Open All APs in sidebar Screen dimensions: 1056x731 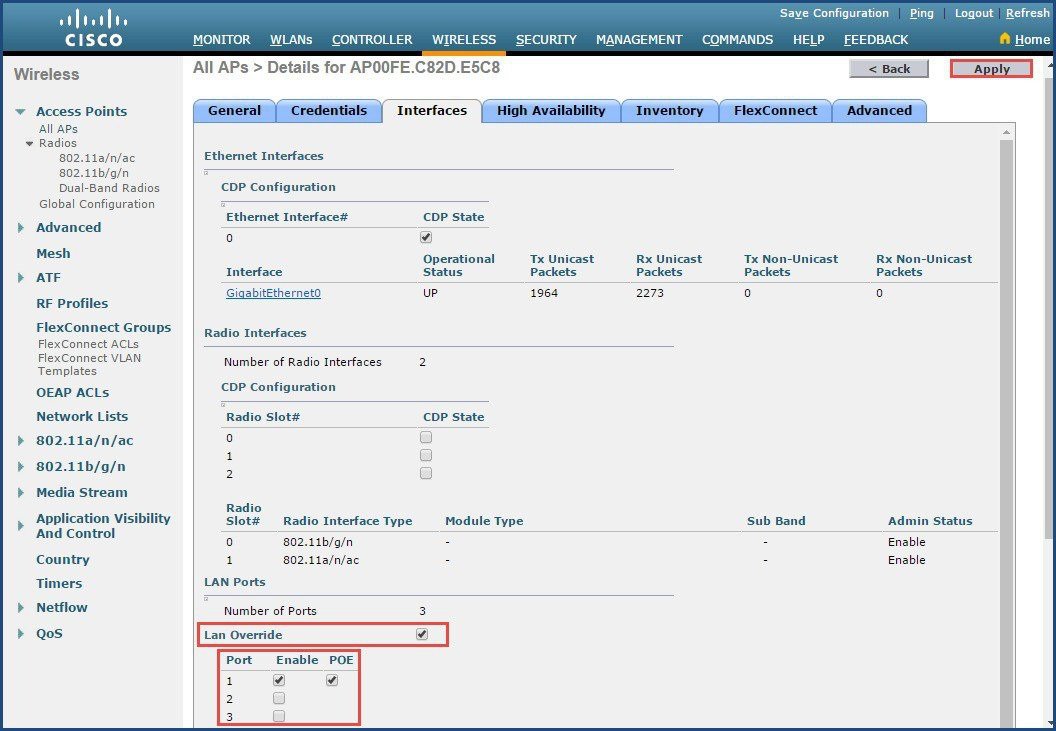coord(58,129)
